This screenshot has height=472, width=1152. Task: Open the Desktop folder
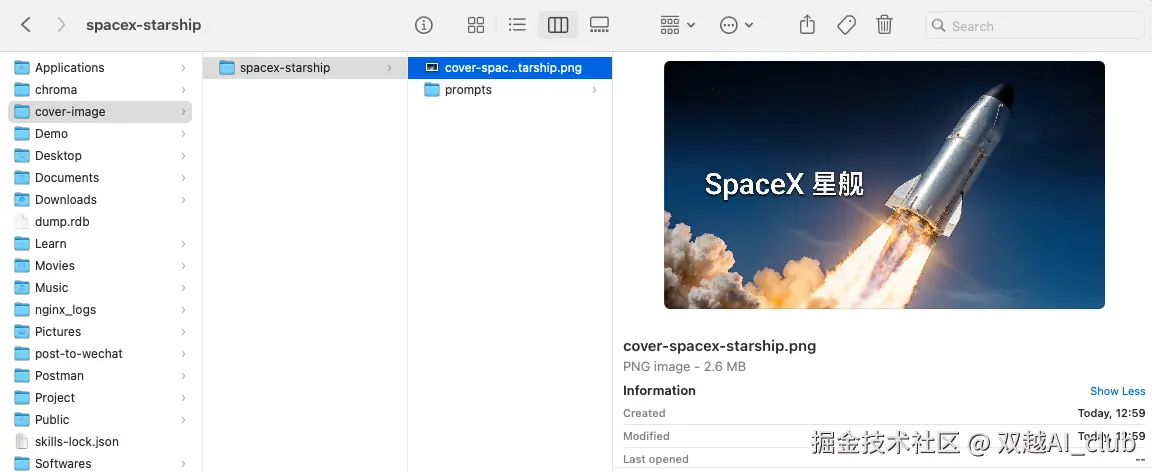(x=100, y=156)
